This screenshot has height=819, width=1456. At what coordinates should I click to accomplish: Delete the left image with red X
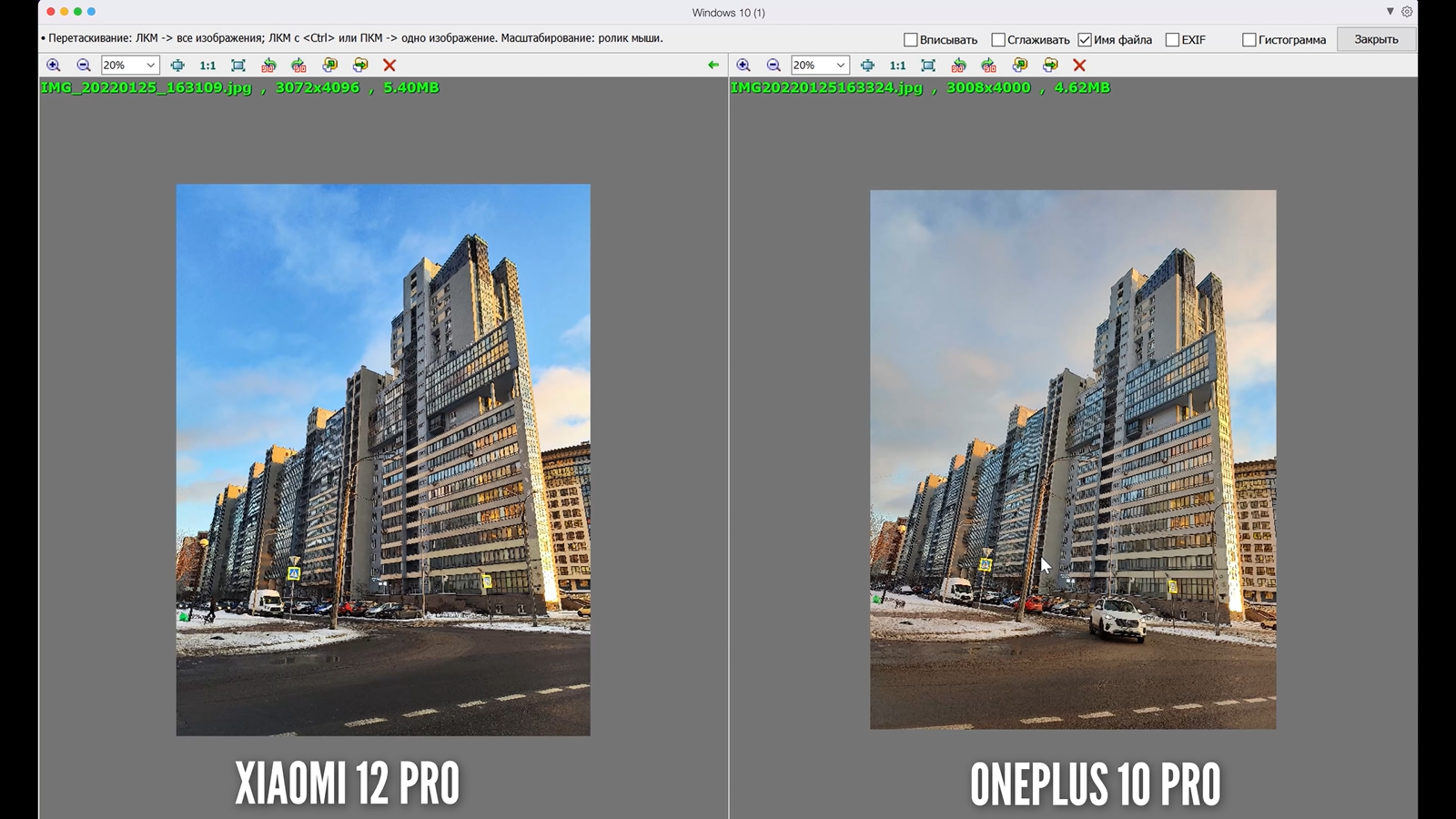pos(389,66)
